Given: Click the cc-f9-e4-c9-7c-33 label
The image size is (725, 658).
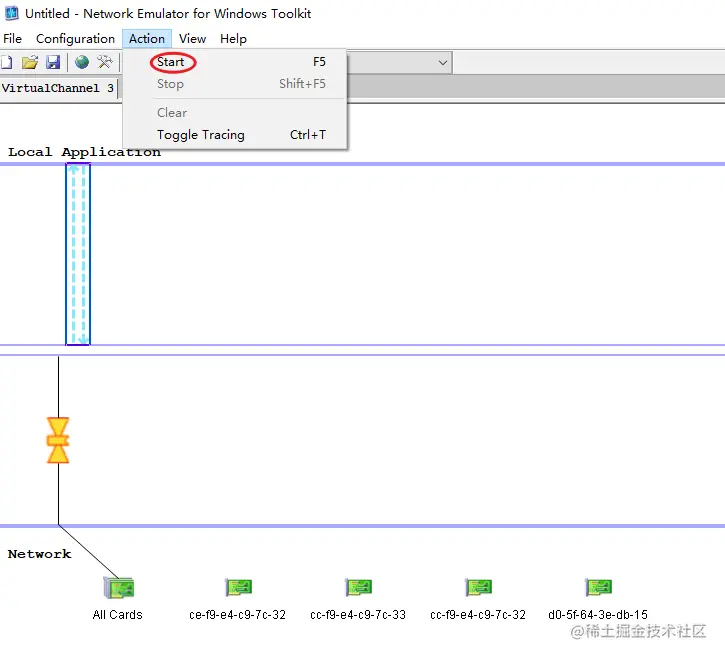Looking at the screenshot, I should tap(358, 615).
